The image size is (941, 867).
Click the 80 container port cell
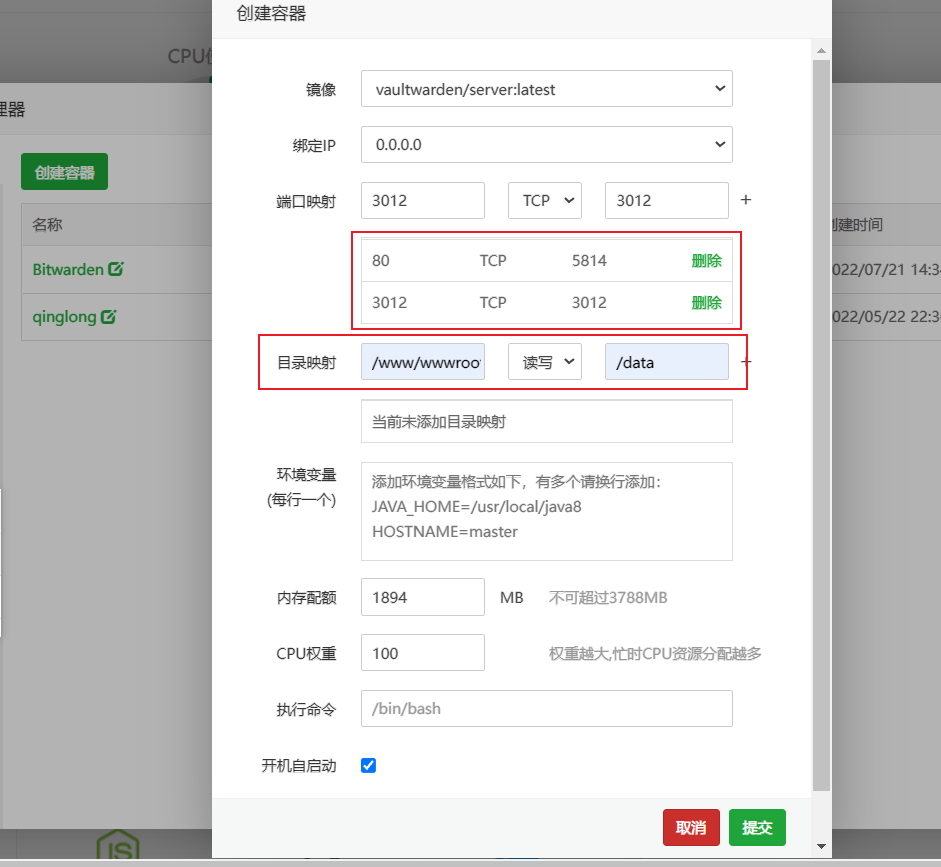click(380, 260)
